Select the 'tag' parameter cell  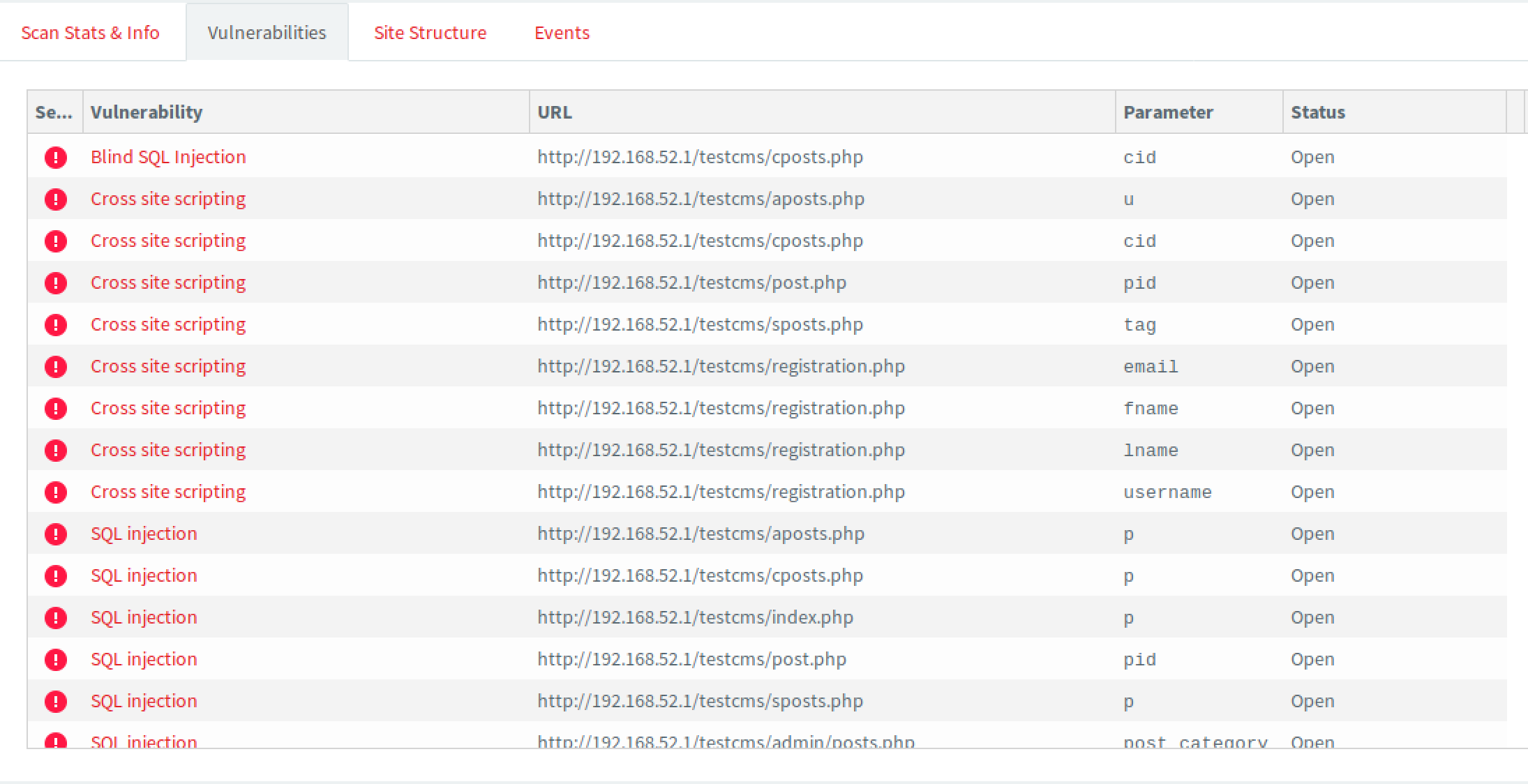(x=1139, y=325)
